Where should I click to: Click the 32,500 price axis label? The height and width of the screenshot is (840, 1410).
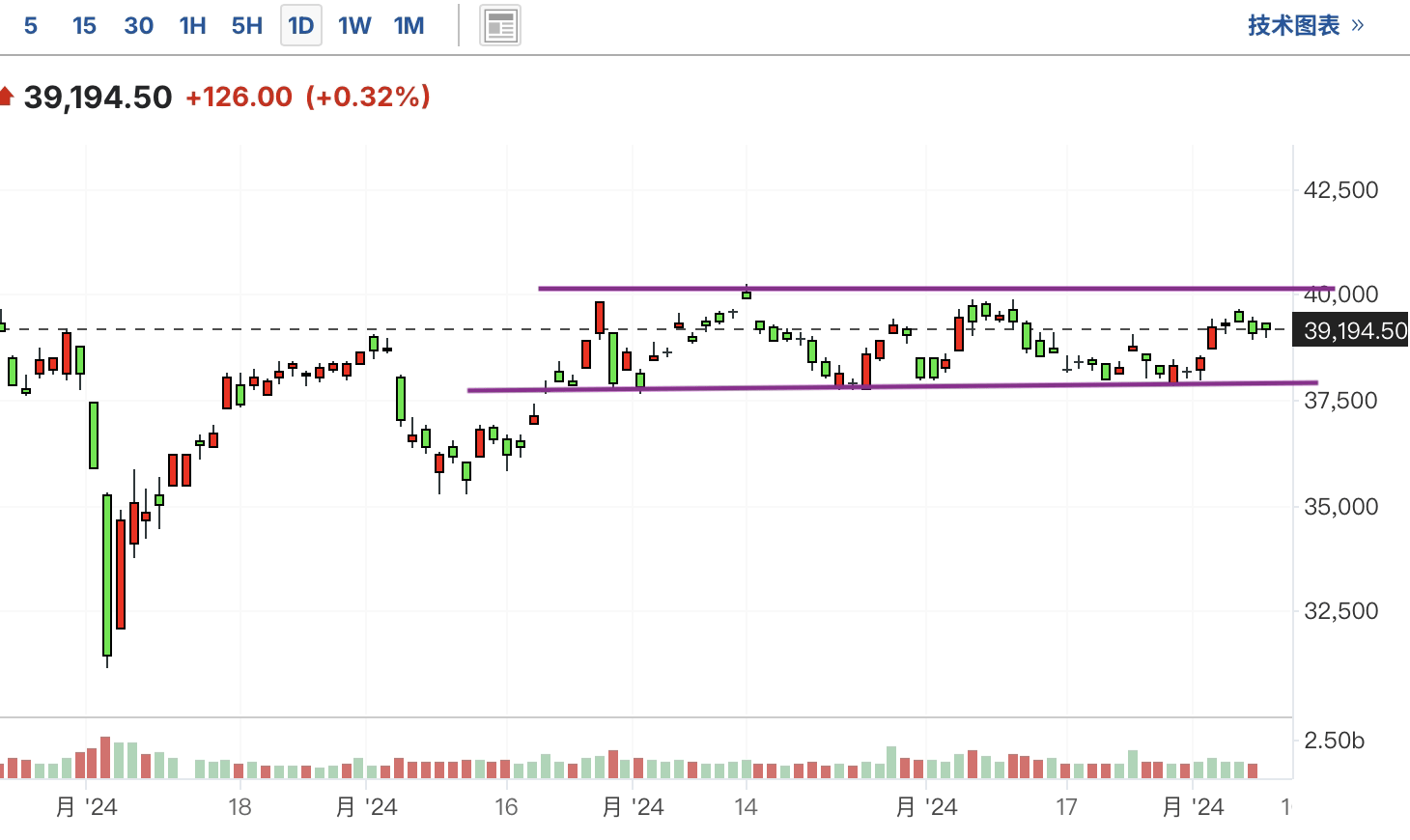click(1340, 611)
